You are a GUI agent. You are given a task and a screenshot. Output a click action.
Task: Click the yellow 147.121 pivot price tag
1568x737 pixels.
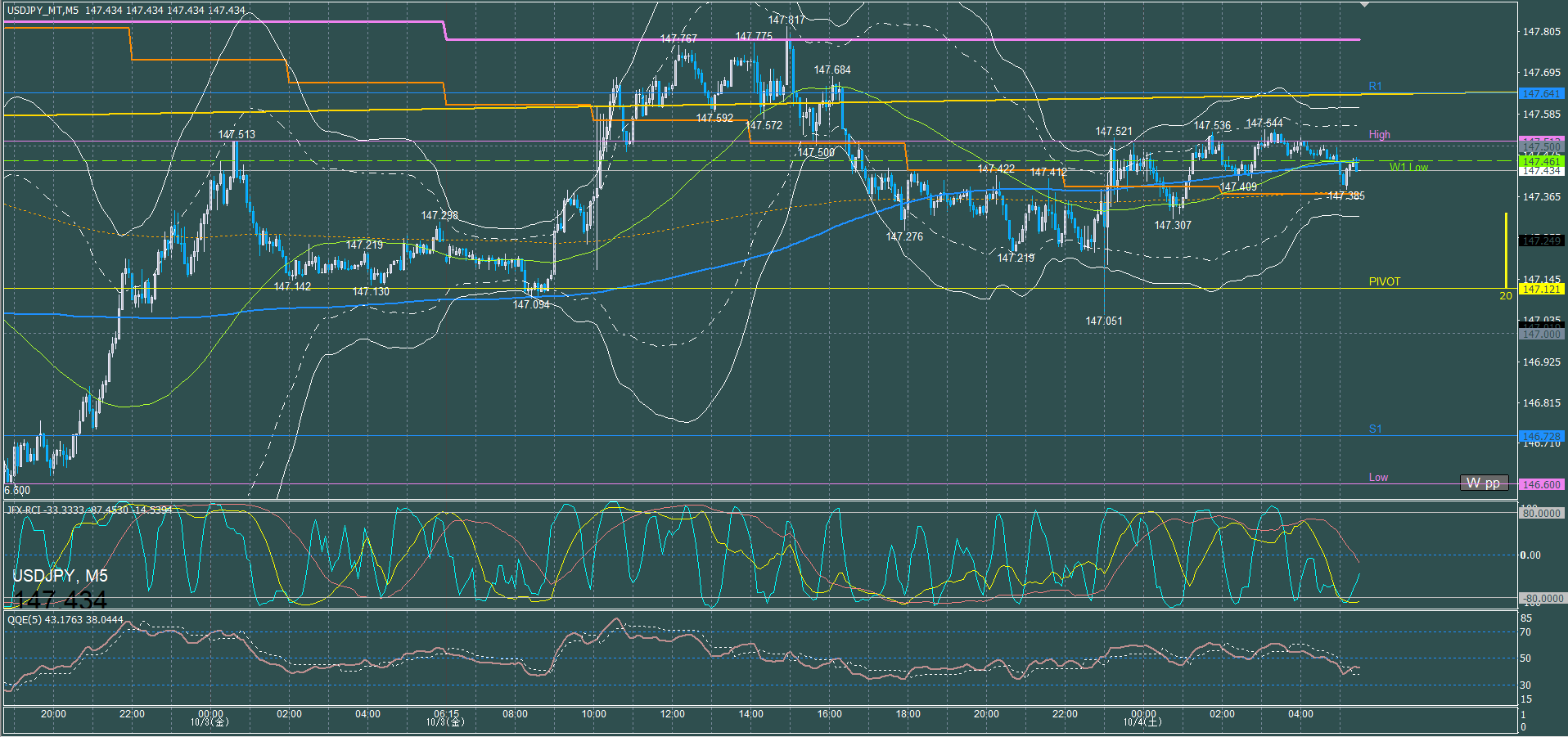(x=1541, y=290)
